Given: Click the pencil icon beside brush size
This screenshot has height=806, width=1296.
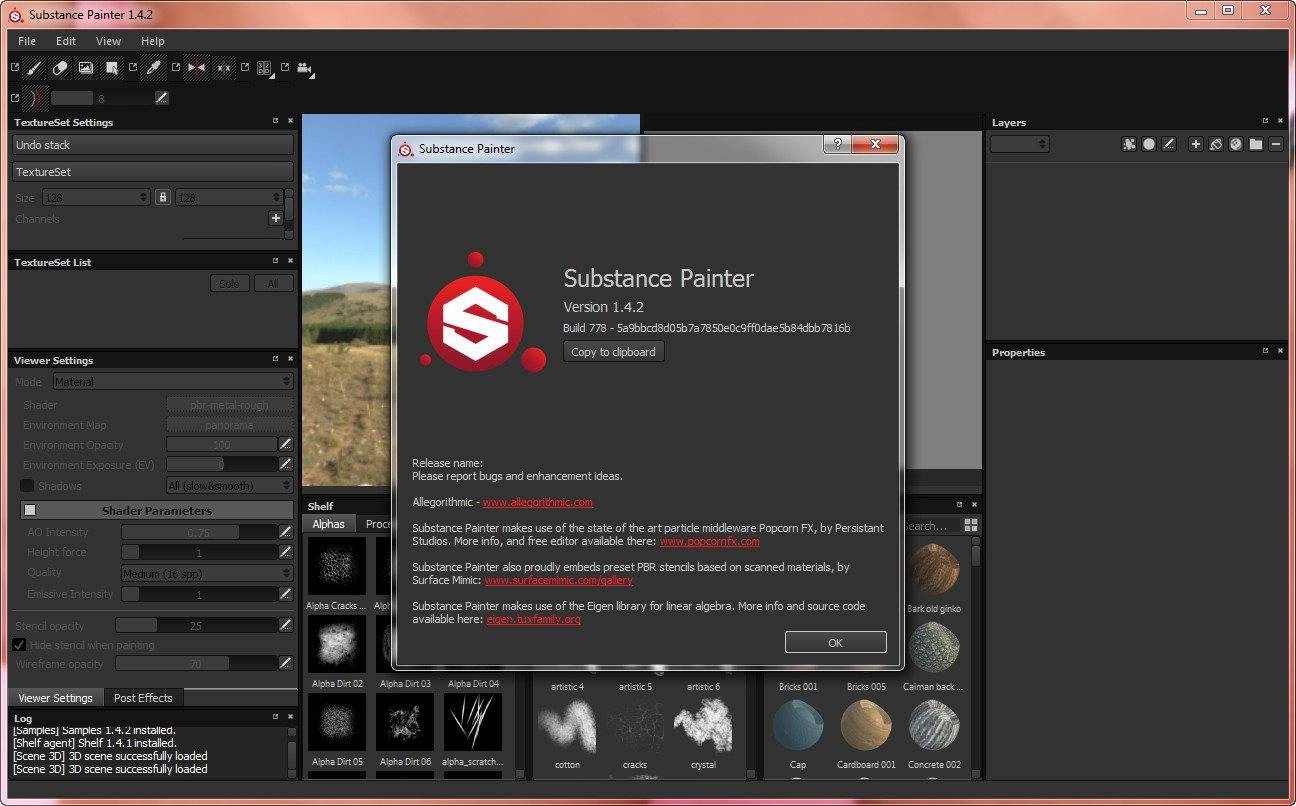Looking at the screenshot, I should [x=162, y=98].
